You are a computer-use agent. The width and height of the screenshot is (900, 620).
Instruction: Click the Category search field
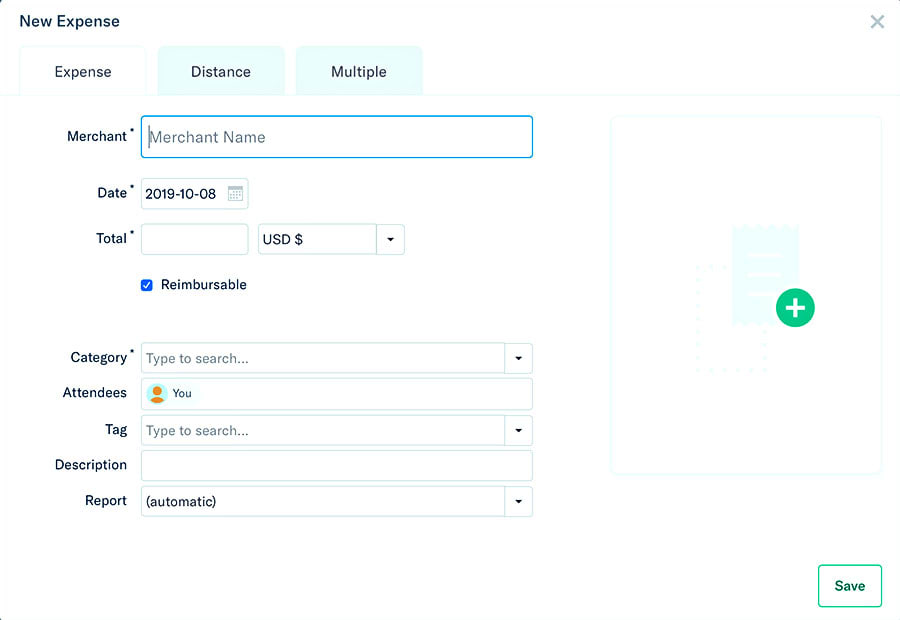pos(323,358)
